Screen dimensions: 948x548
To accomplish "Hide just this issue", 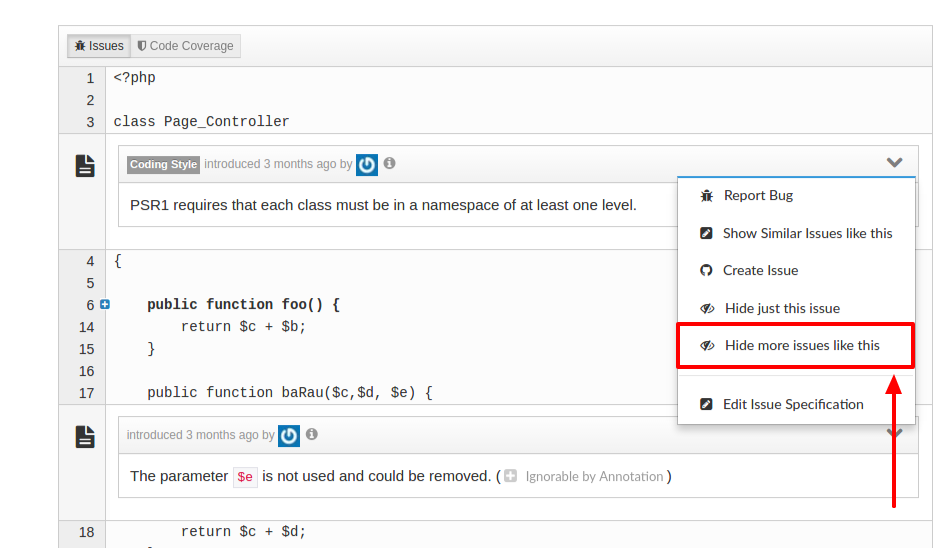I will point(782,308).
